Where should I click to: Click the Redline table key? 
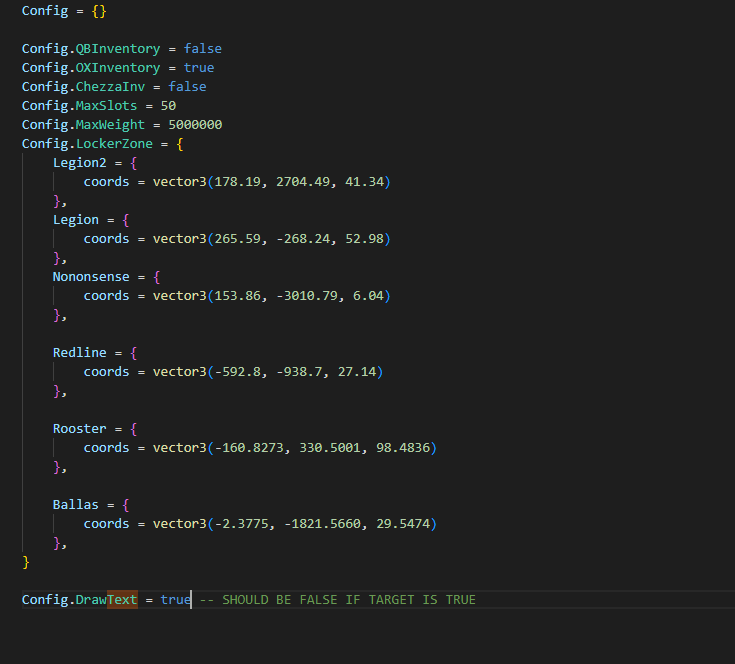[80, 353]
